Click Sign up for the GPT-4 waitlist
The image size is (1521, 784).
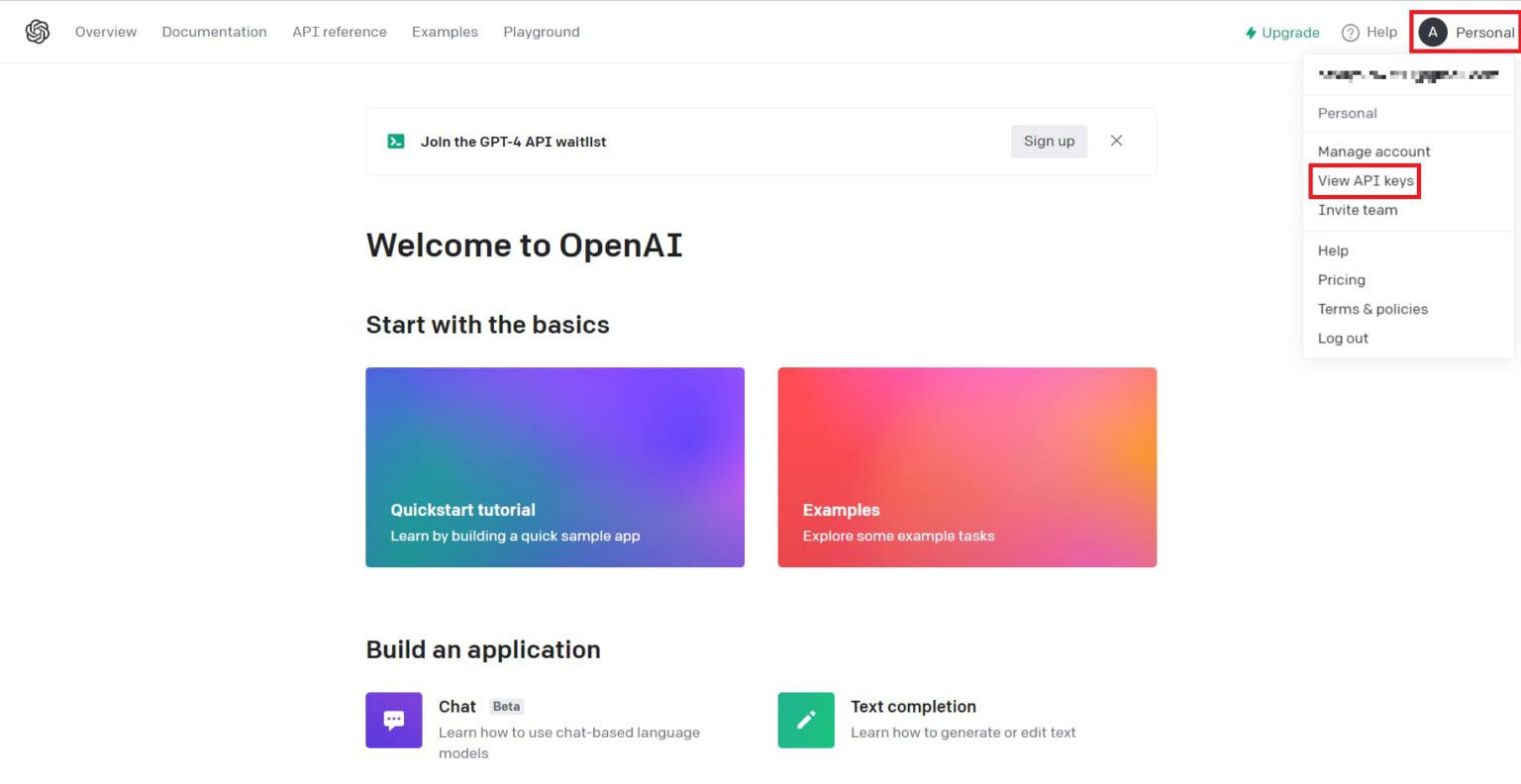[1049, 141]
